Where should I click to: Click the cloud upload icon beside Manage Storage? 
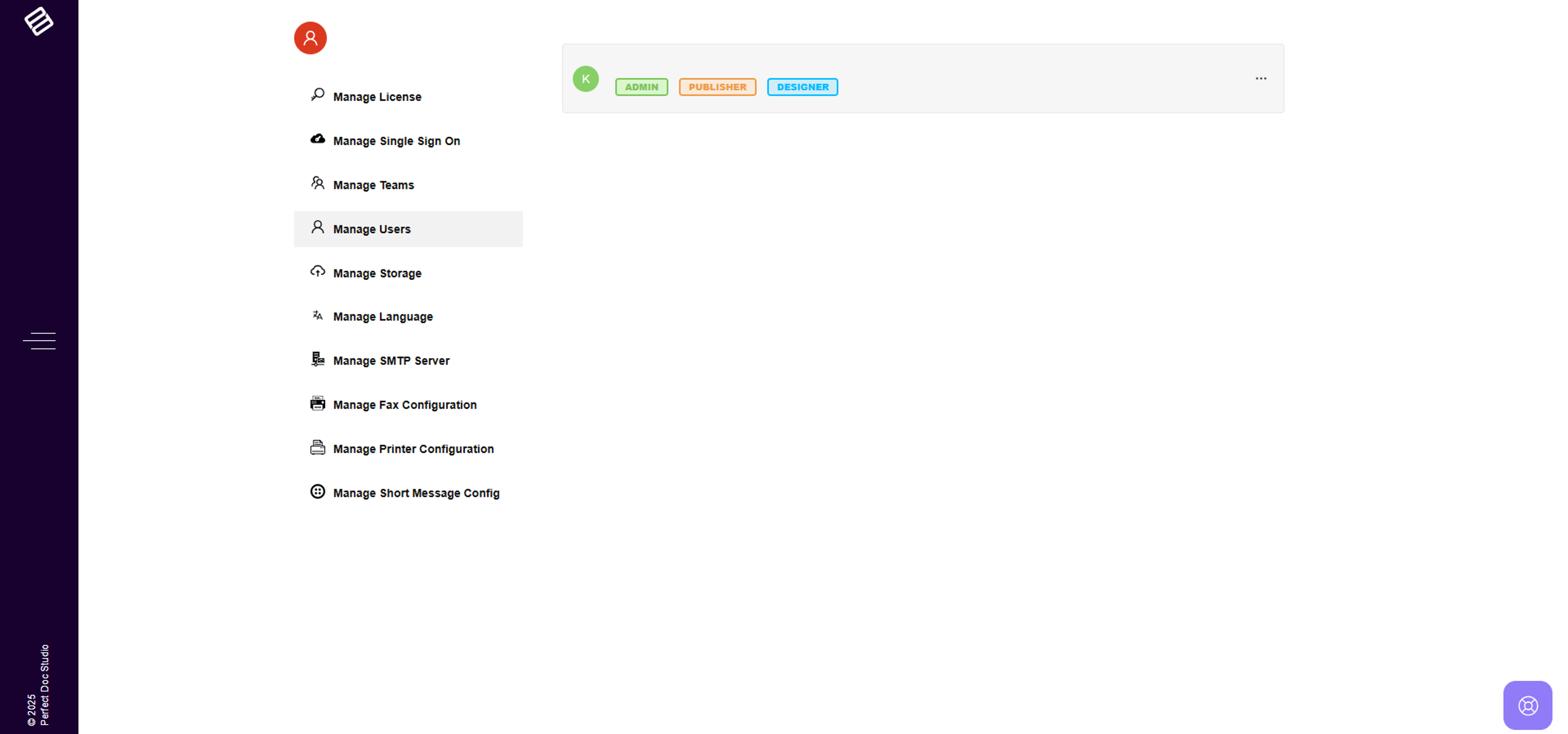tap(318, 271)
